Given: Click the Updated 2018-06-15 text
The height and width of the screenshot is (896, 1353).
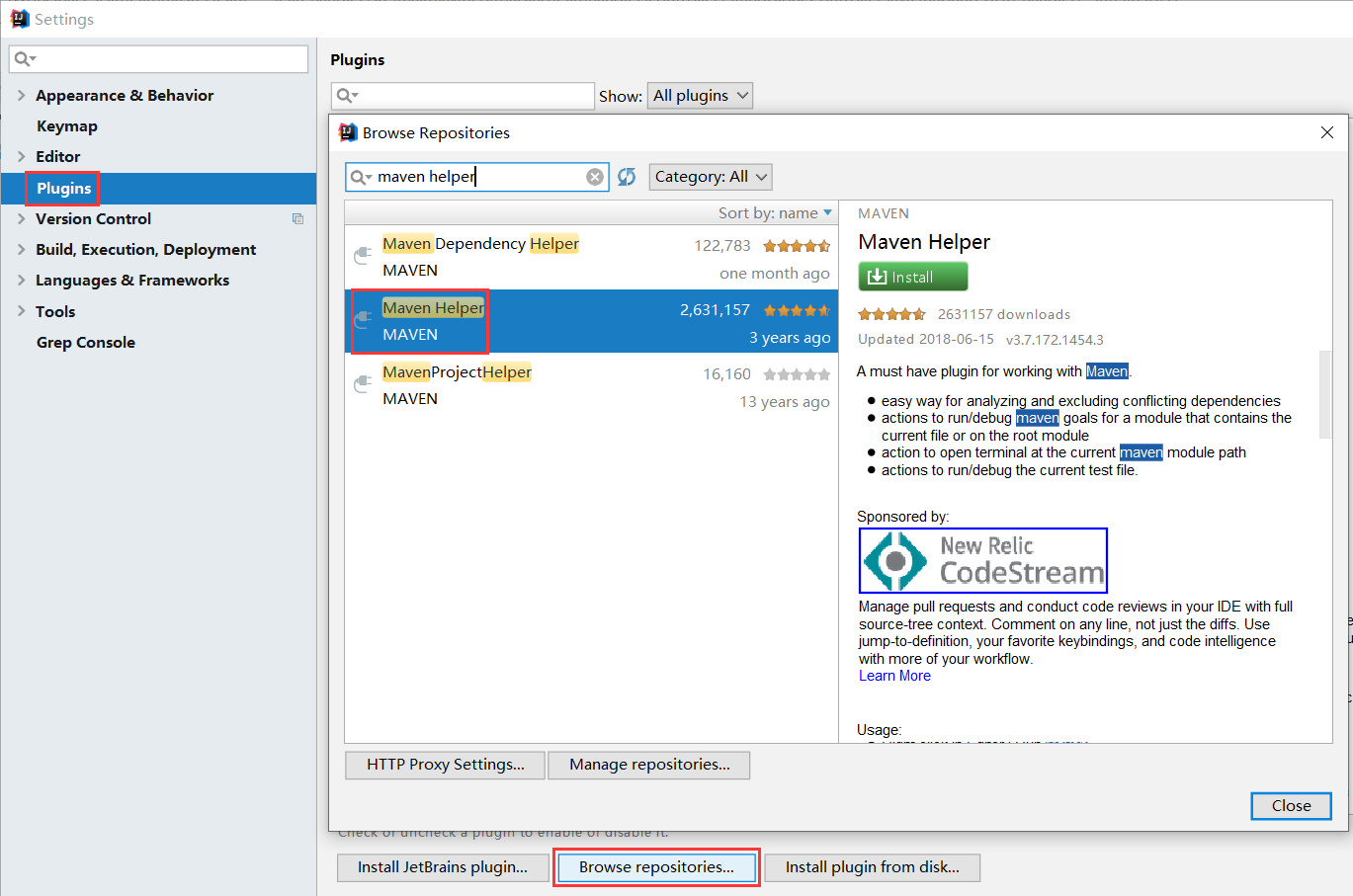Looking at the screenshot, I should point(926,339).
